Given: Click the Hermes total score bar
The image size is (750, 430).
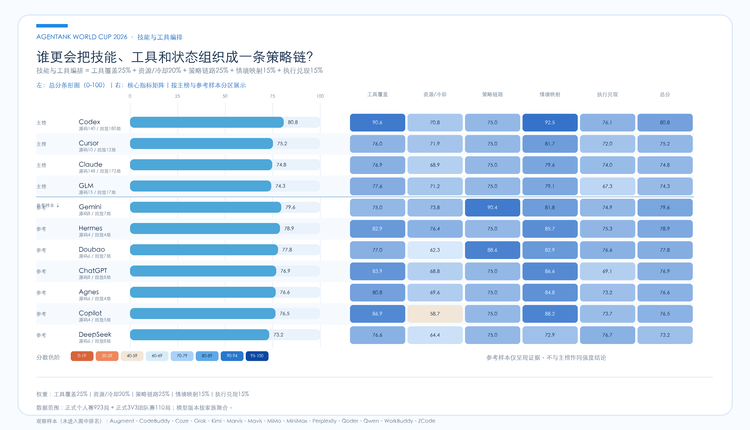Looking at the screenshot, I should point(205,229).
